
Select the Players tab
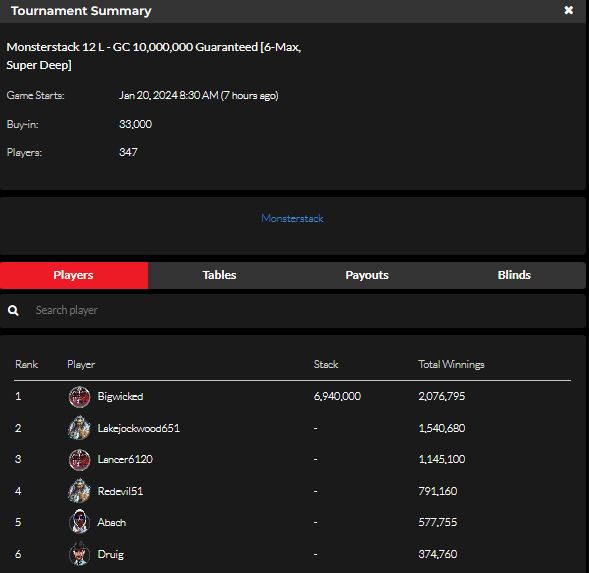(x=74, y=275)
